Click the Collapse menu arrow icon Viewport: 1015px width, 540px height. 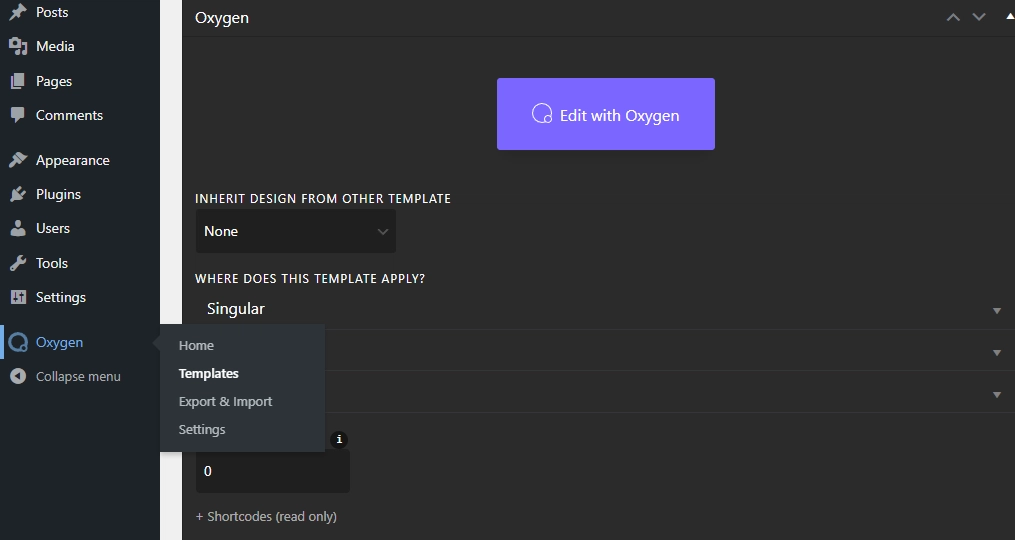click(18, 376)
